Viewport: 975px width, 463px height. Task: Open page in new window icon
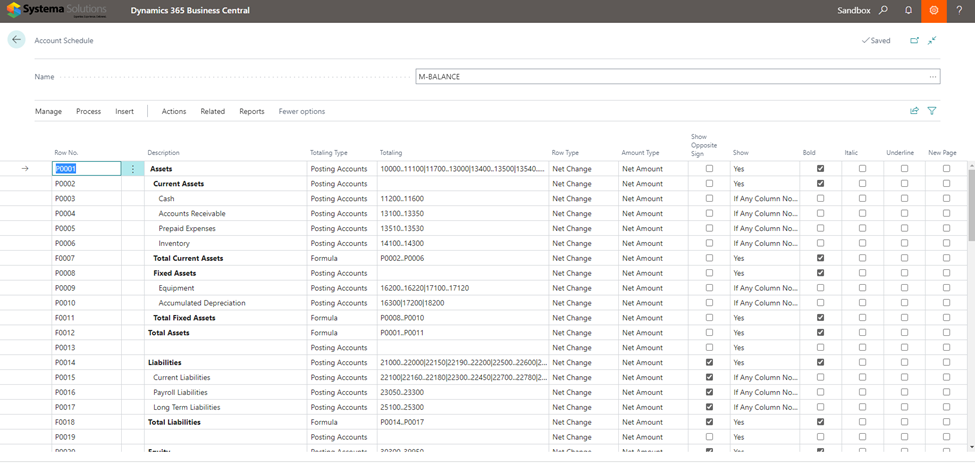click(914, 41)
